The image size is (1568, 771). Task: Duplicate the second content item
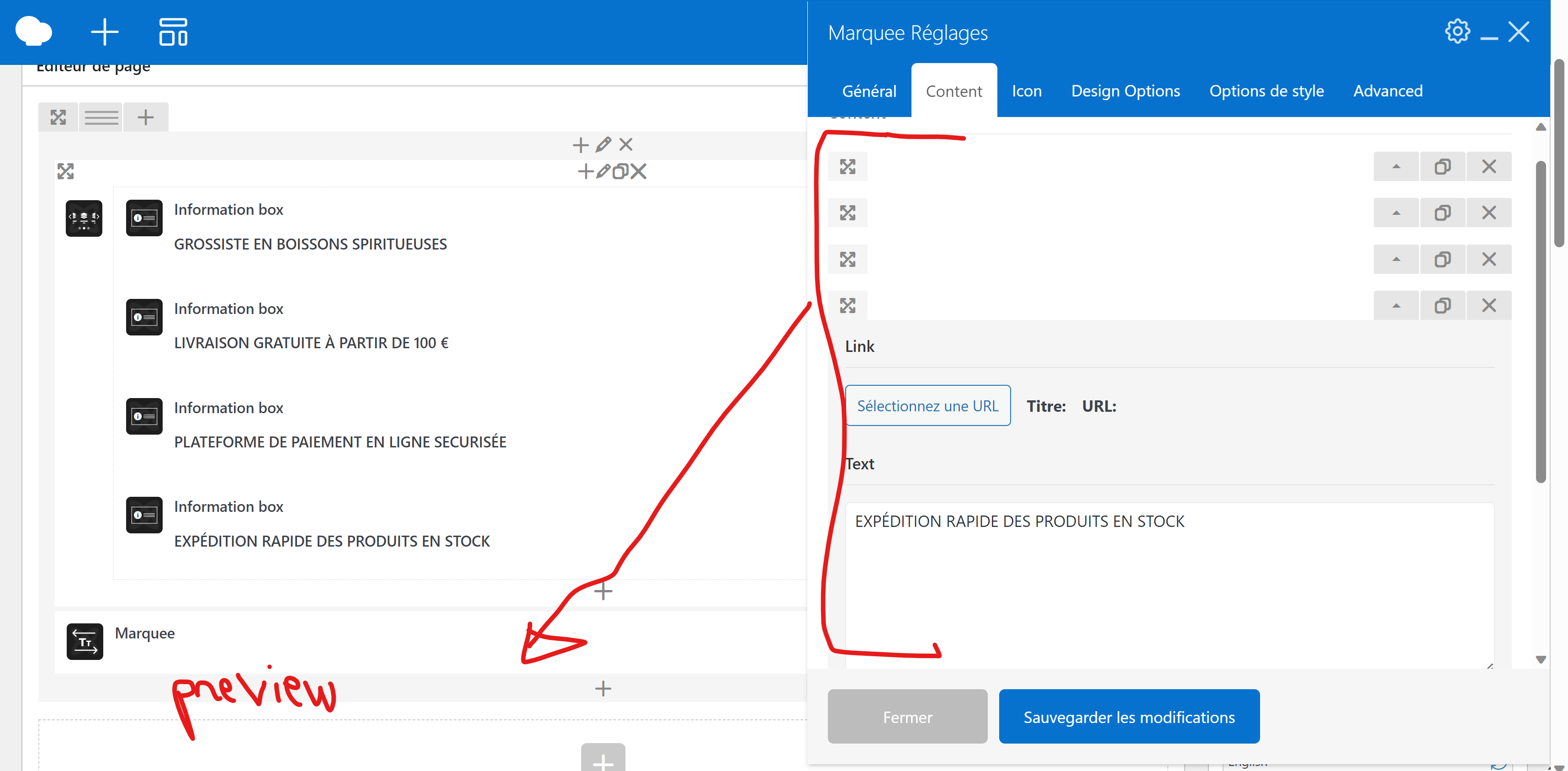1443,213
